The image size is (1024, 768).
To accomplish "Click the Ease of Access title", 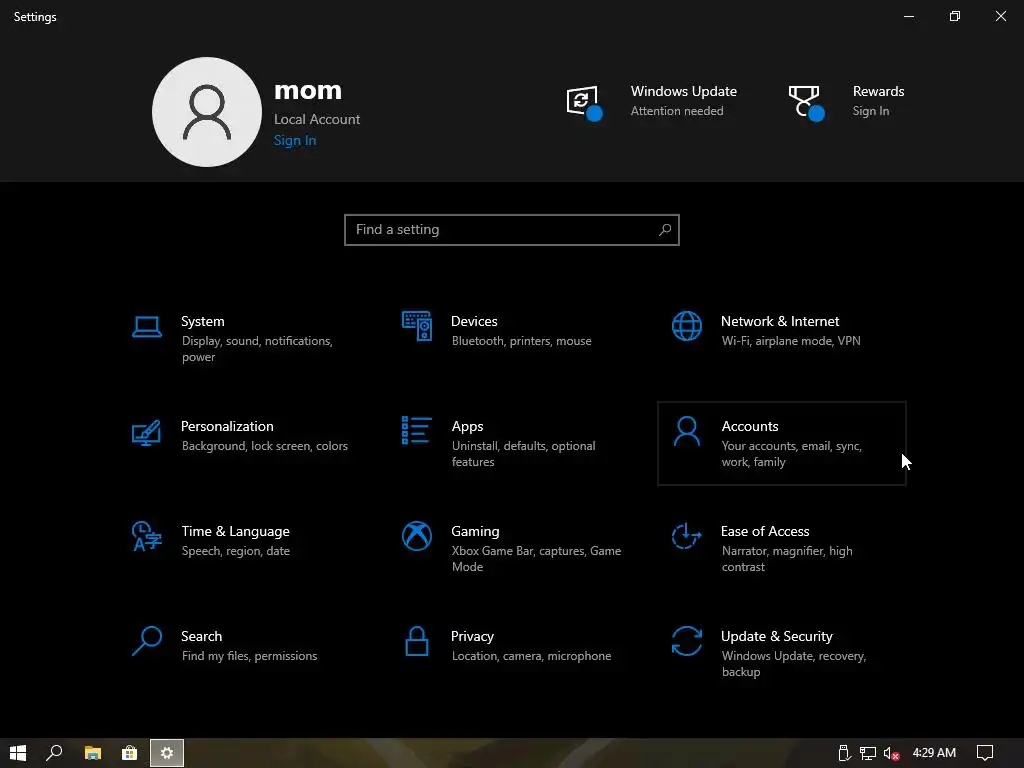I will pyautogui.click(x=765, y=531).
